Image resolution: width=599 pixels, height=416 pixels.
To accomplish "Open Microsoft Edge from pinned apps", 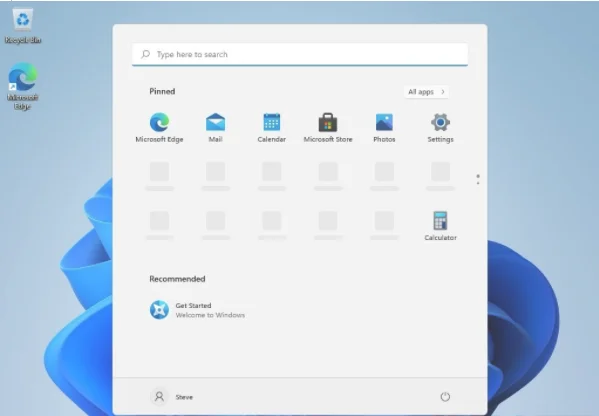I will pos(159,128).
